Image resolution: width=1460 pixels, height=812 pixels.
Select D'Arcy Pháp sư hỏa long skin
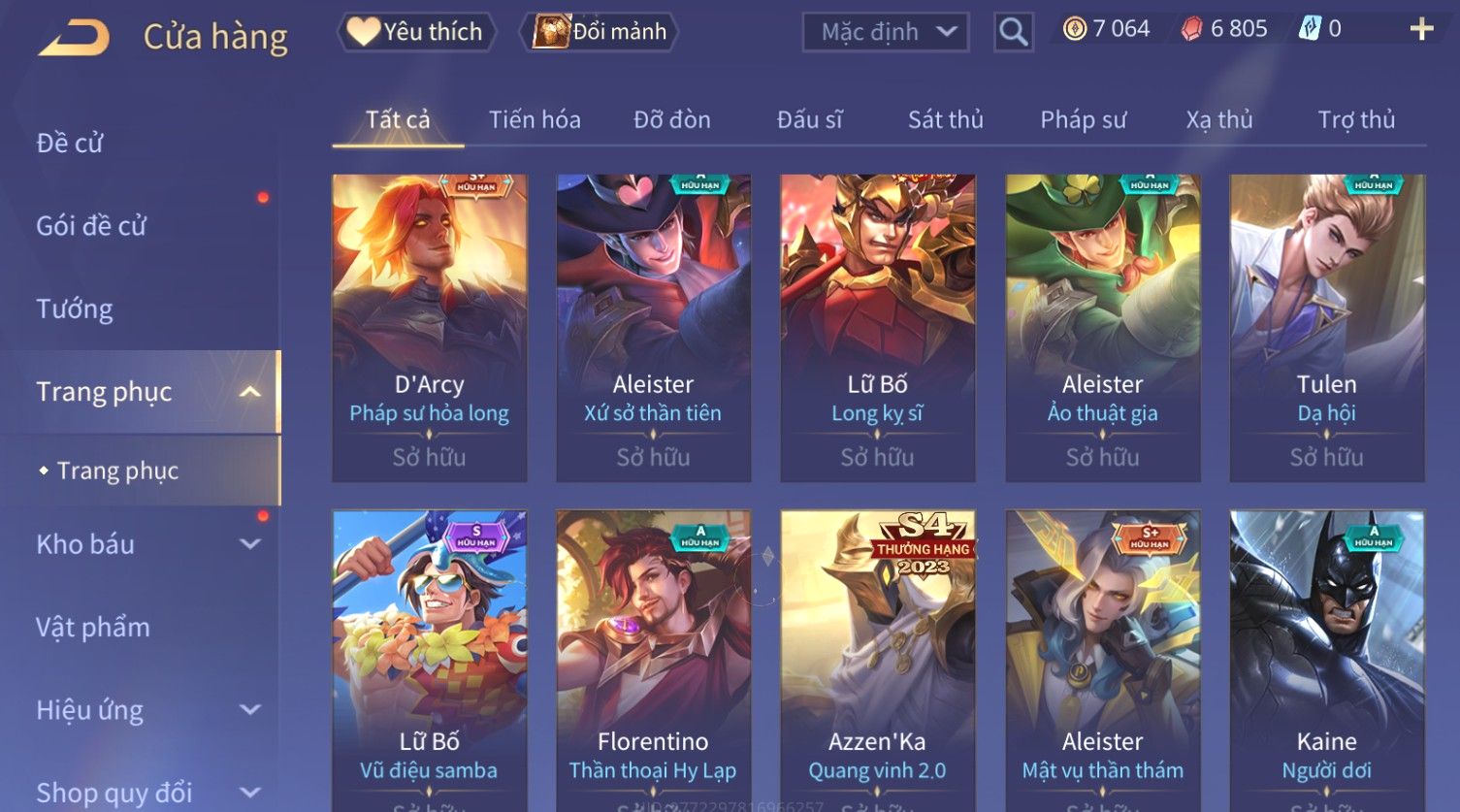pos(430,328)
